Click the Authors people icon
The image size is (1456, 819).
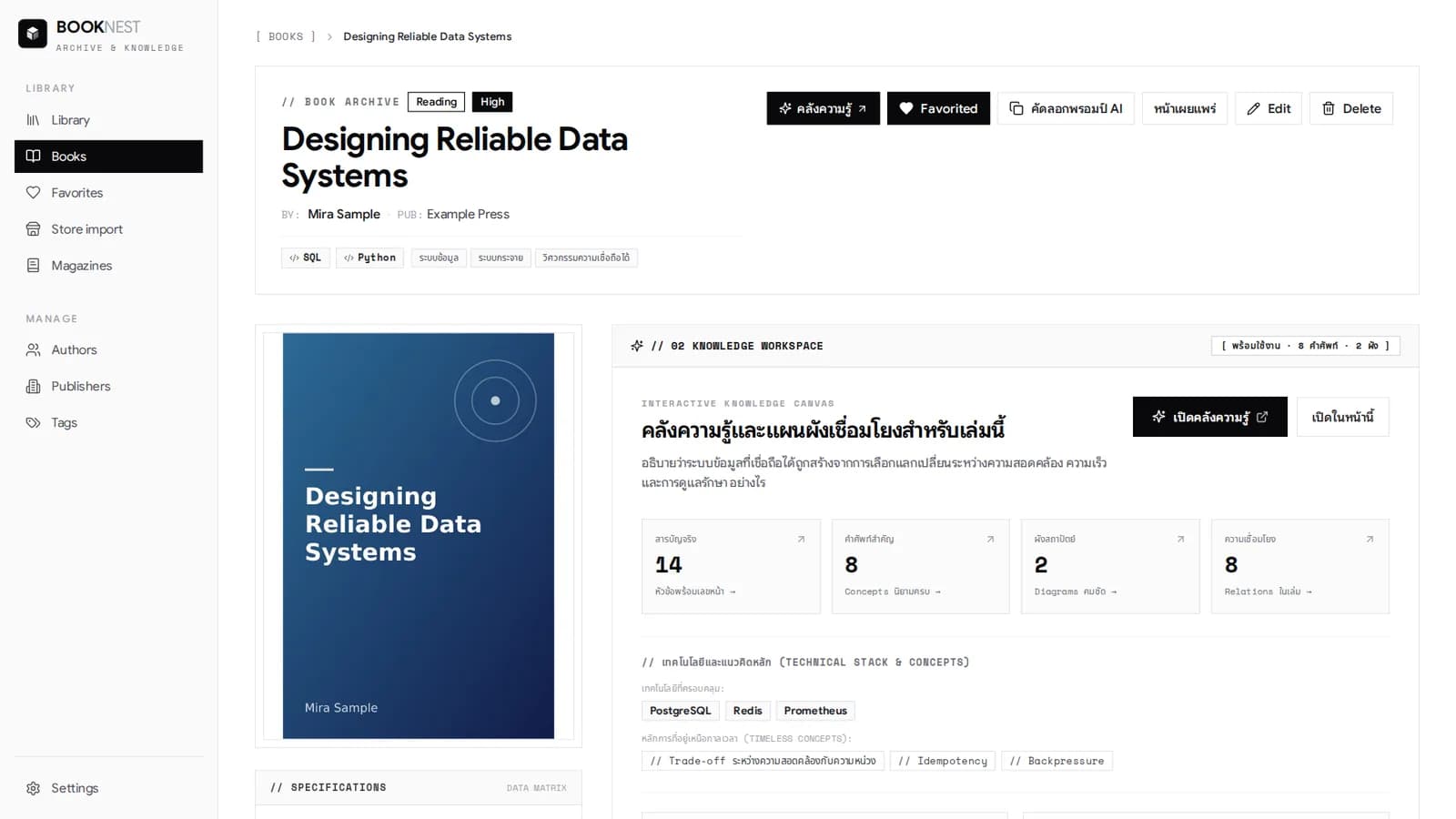coord(33,349)
